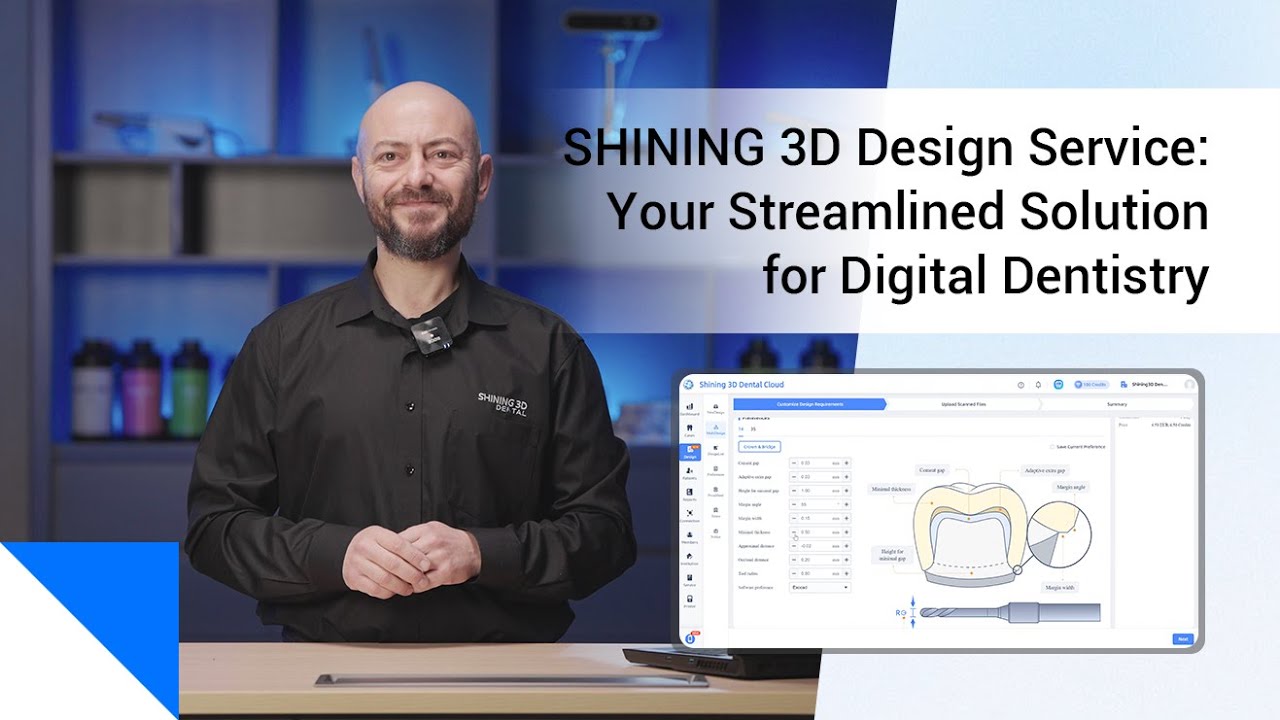Increase the Approximal distance value

[846, 546]
